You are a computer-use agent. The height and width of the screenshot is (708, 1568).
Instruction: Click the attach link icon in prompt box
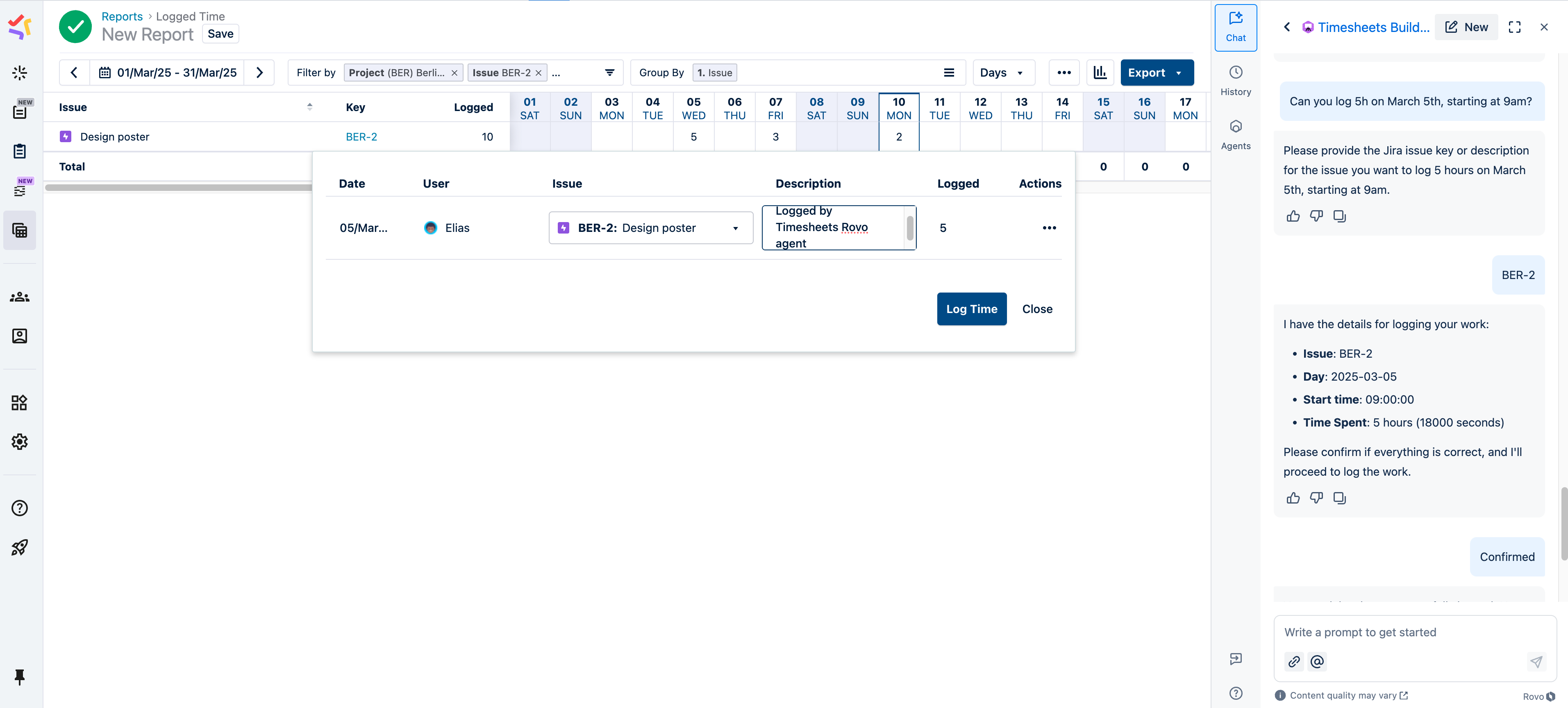pyautogui.click(x=1294, y=662)
